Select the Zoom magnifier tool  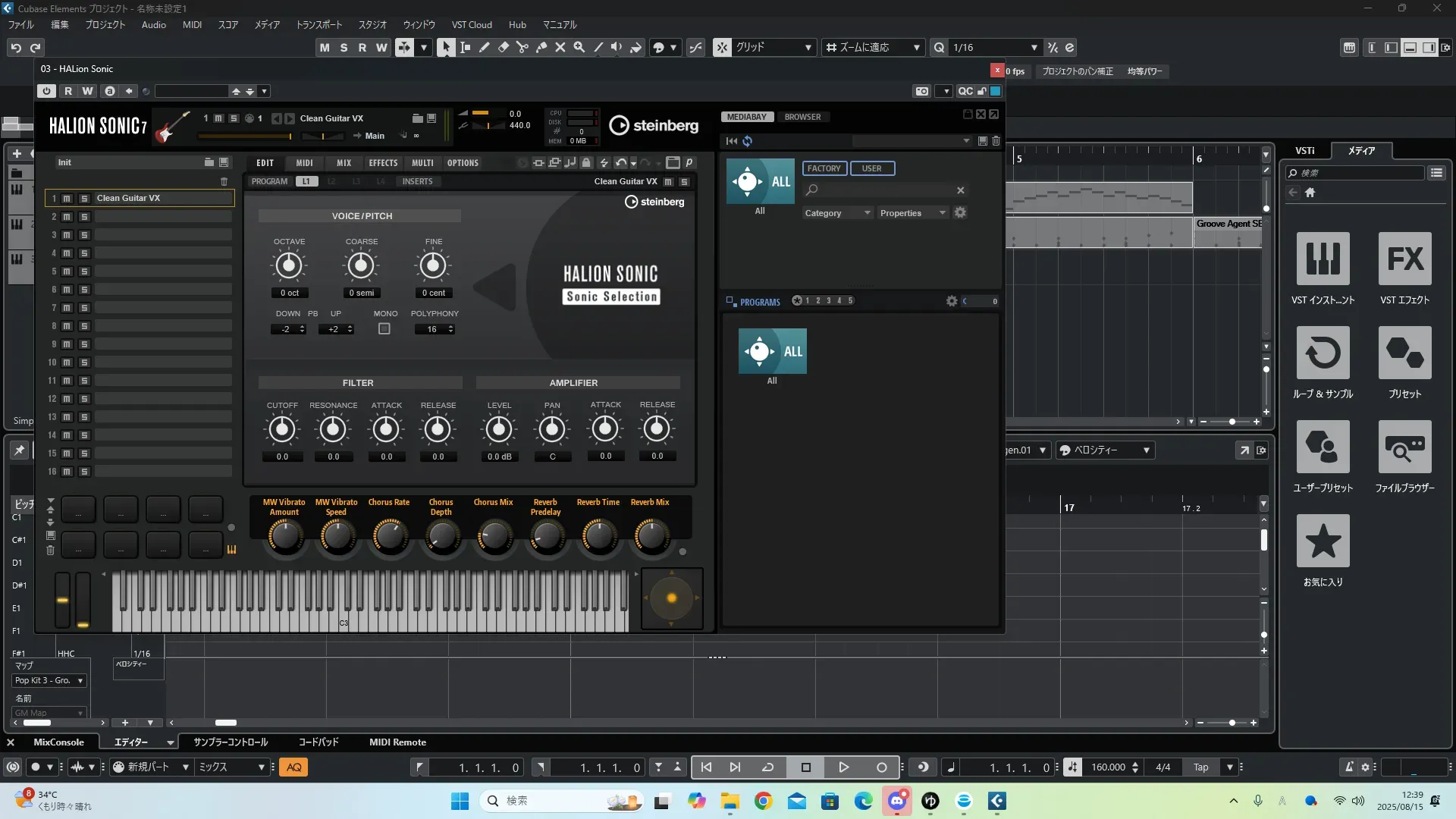(x=579, y=47)
